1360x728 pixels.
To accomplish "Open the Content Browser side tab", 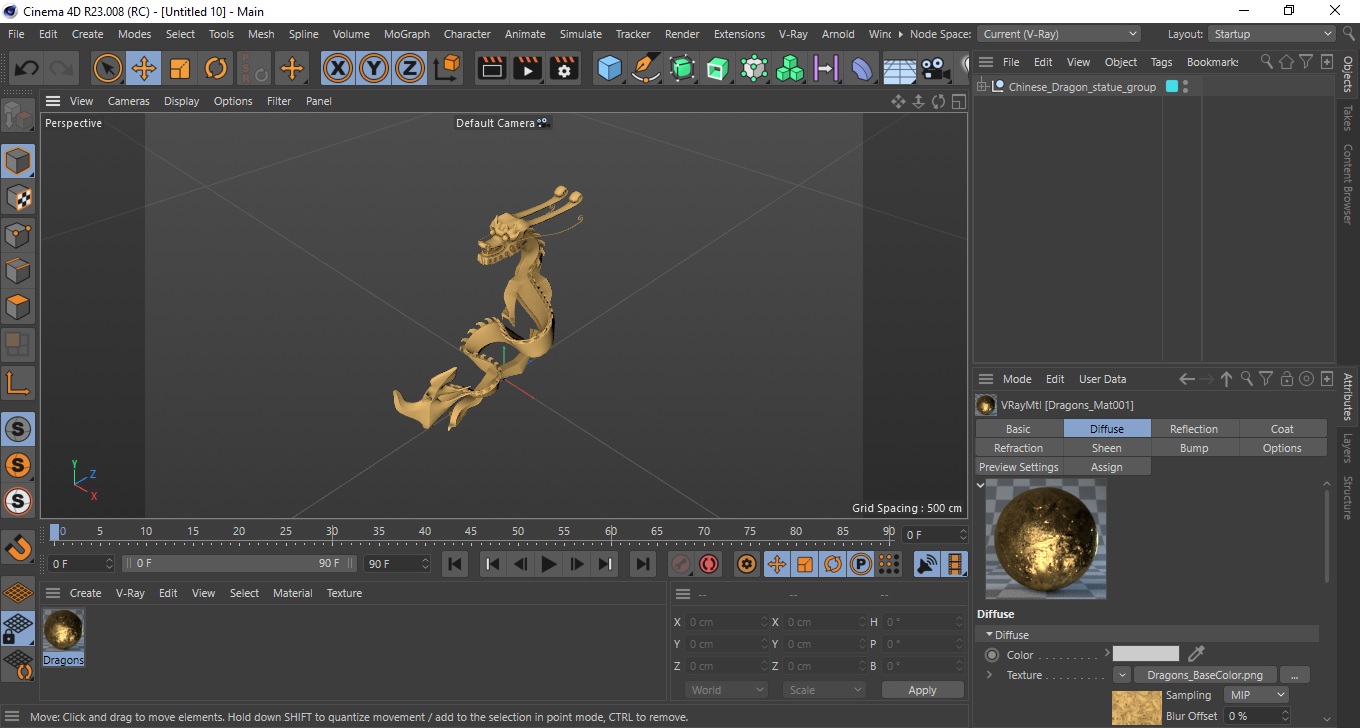I will [1348, 183].
